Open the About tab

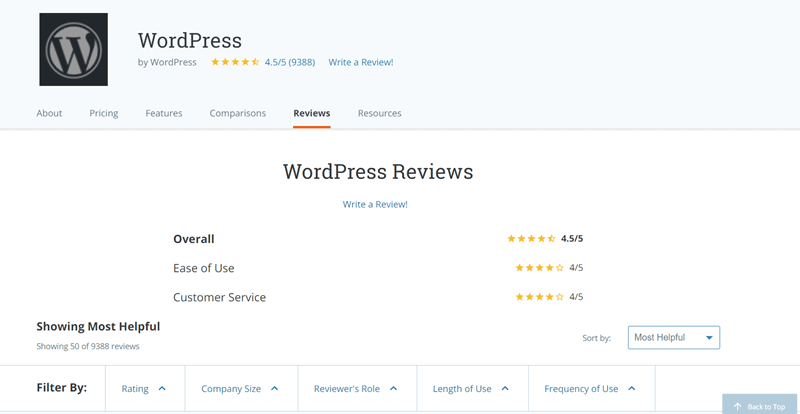49,113
